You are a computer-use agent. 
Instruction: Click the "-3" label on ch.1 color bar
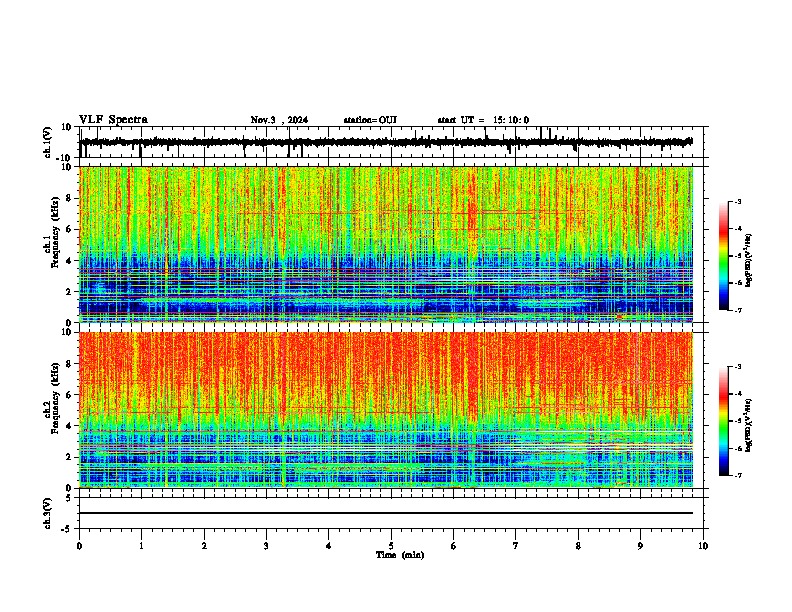(737, 201)
